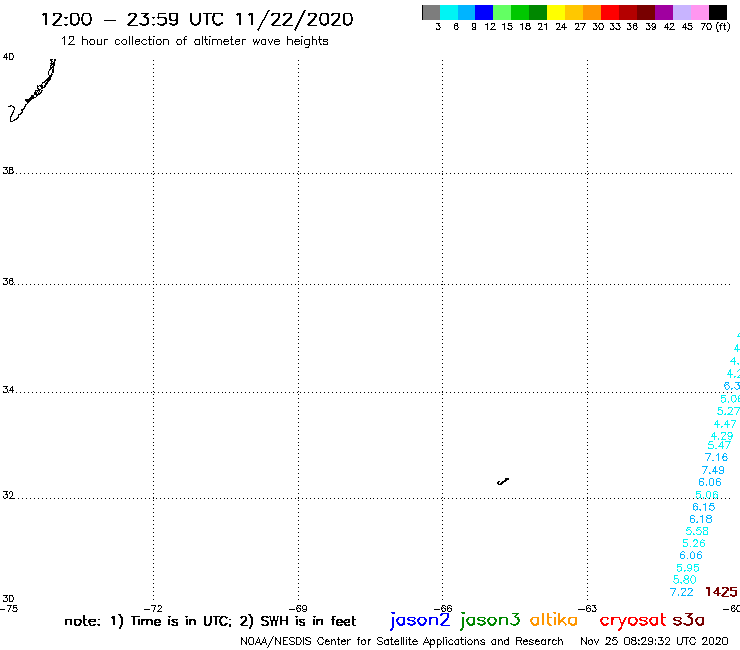Click the dark red track number '1425'
740x650 pixels.
tap(721, 591)
